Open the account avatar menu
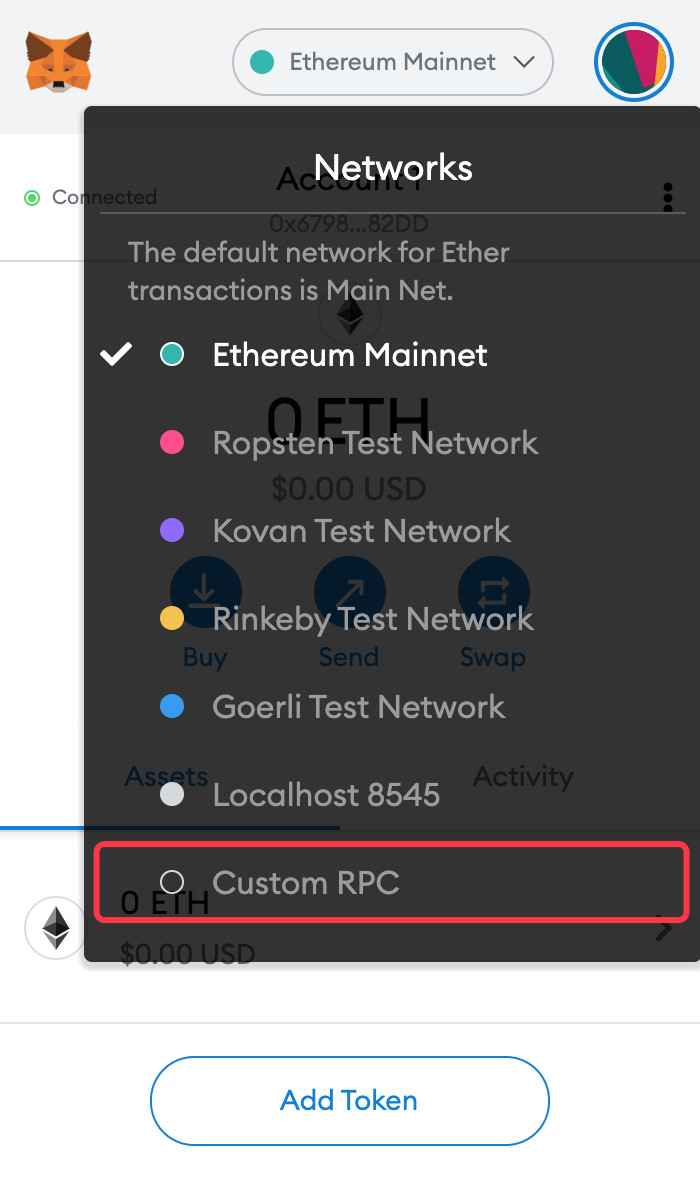This screenshot has width=700, height=1180. coord(633,62)
